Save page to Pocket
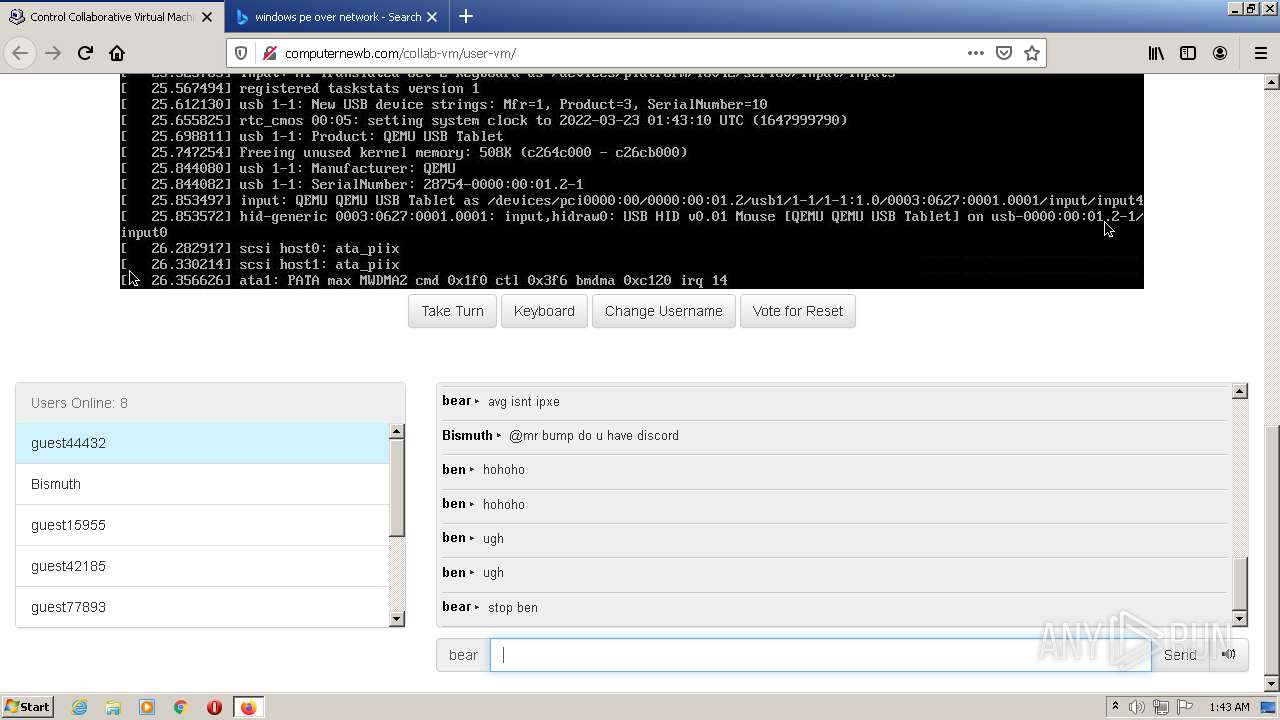Screen dimensions: 1280x720 pos(1004,53)
